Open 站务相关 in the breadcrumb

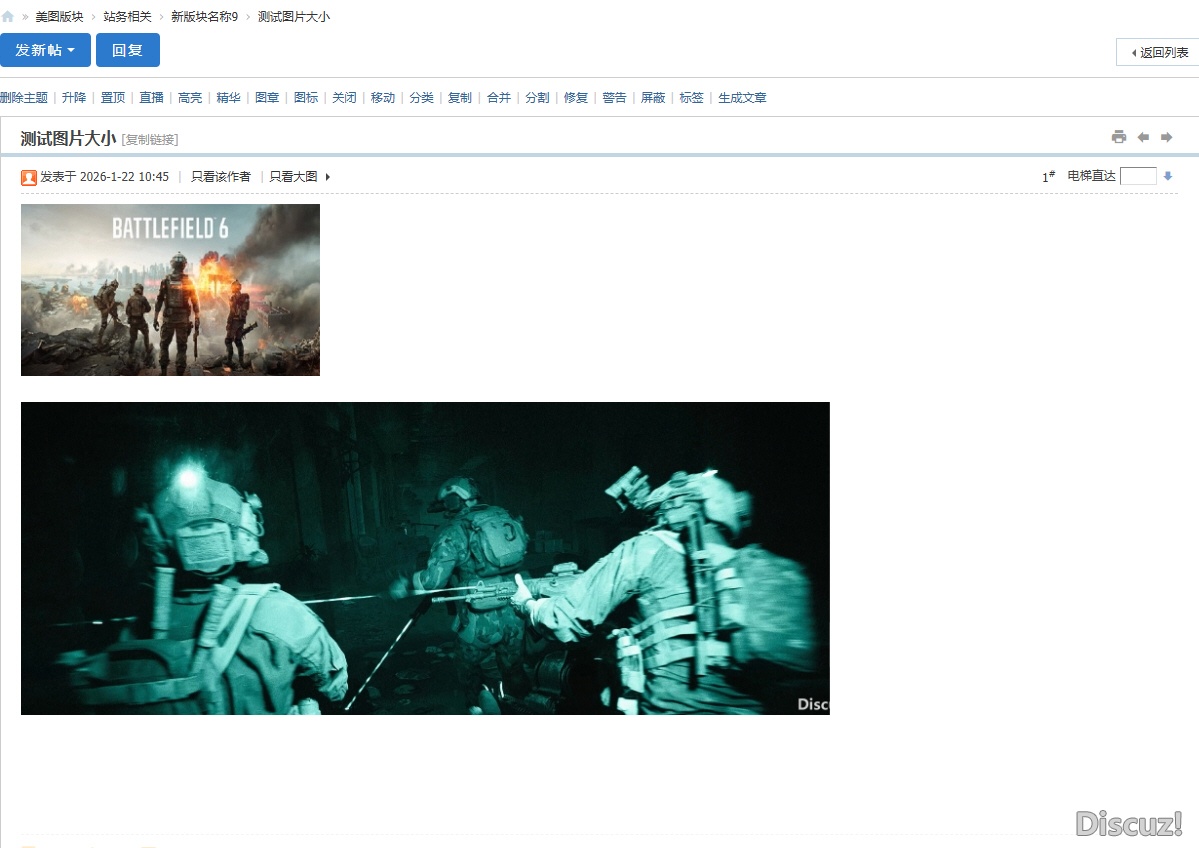[127, 17]
